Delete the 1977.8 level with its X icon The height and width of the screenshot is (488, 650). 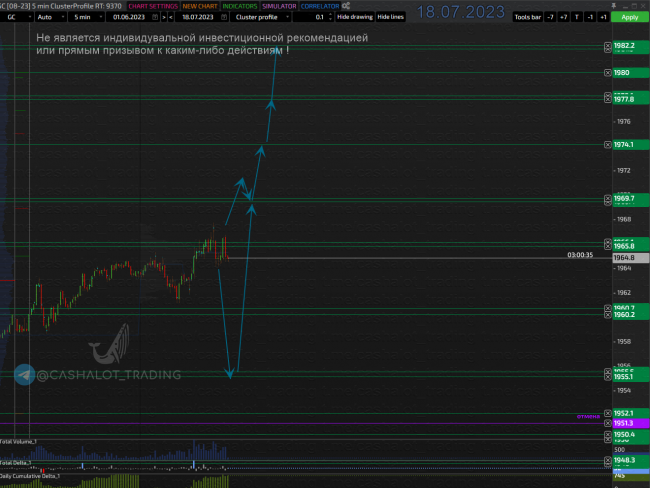coord(607,99)
